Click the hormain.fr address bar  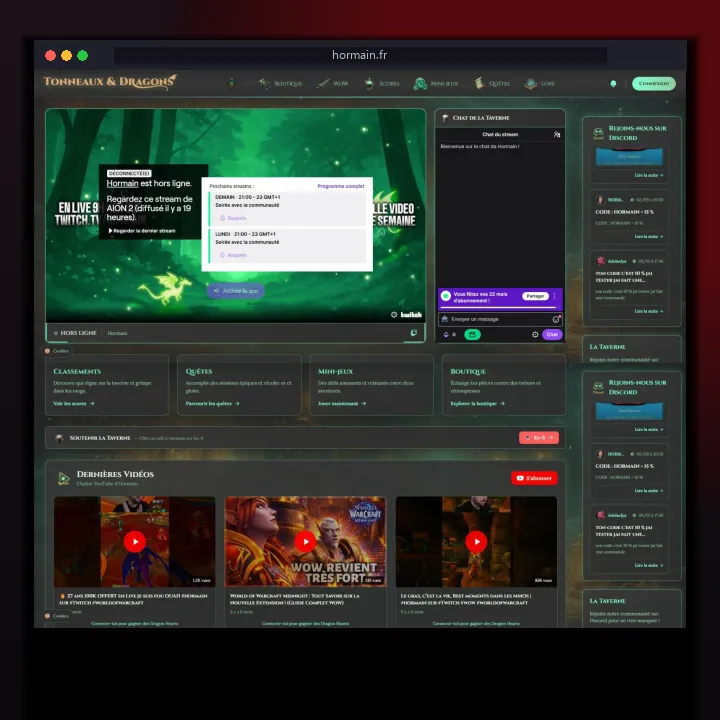[x=360, y=56]
